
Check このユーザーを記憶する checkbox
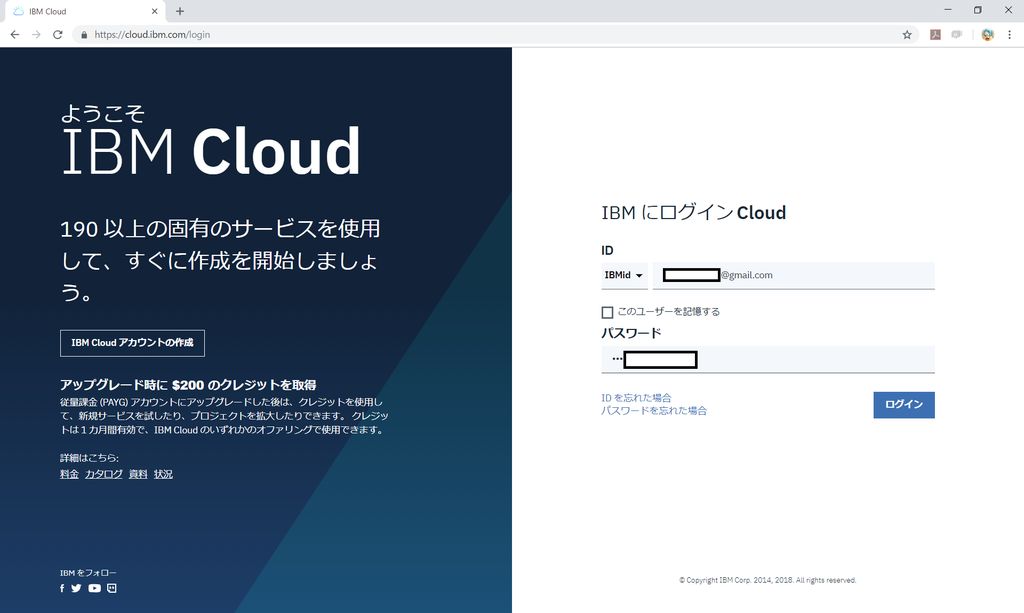tap(607, 312)
